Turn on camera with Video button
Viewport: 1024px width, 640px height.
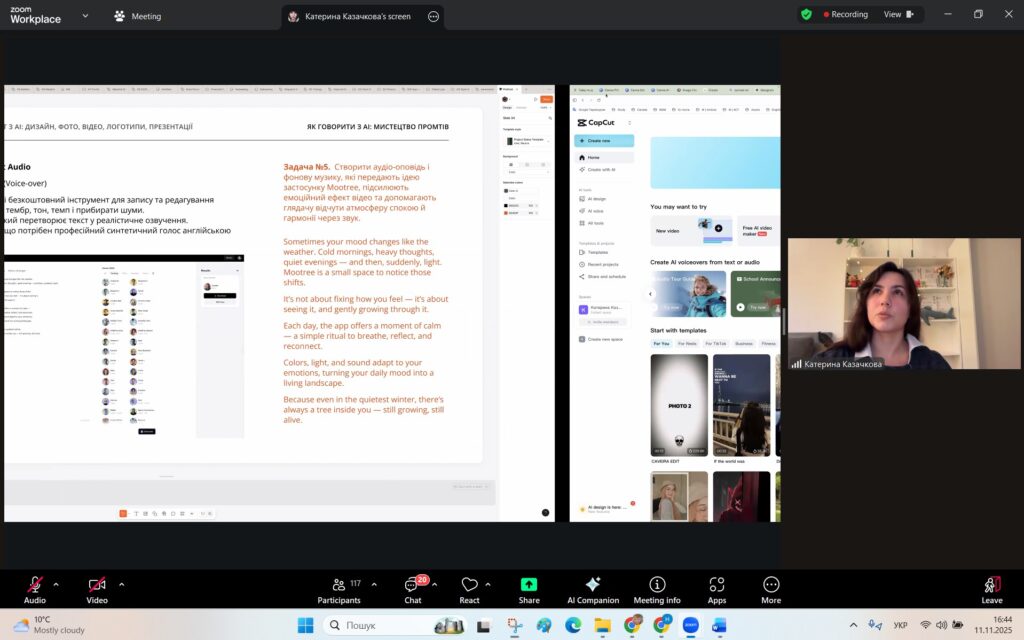click(x=96, y=588)
